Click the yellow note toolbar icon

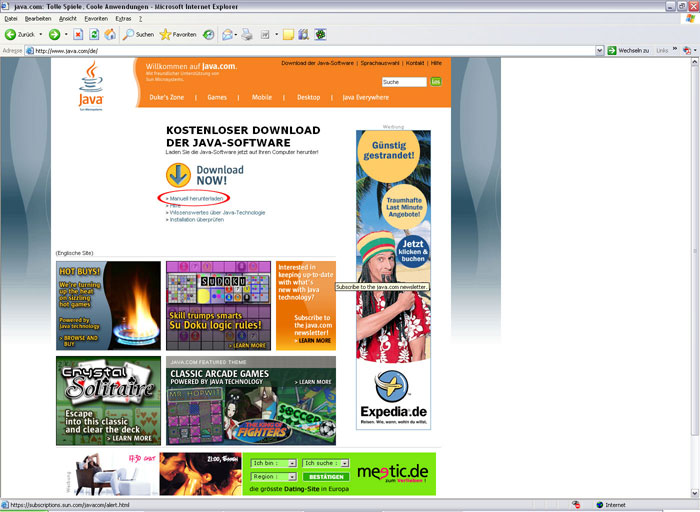(x=288, y=34)
